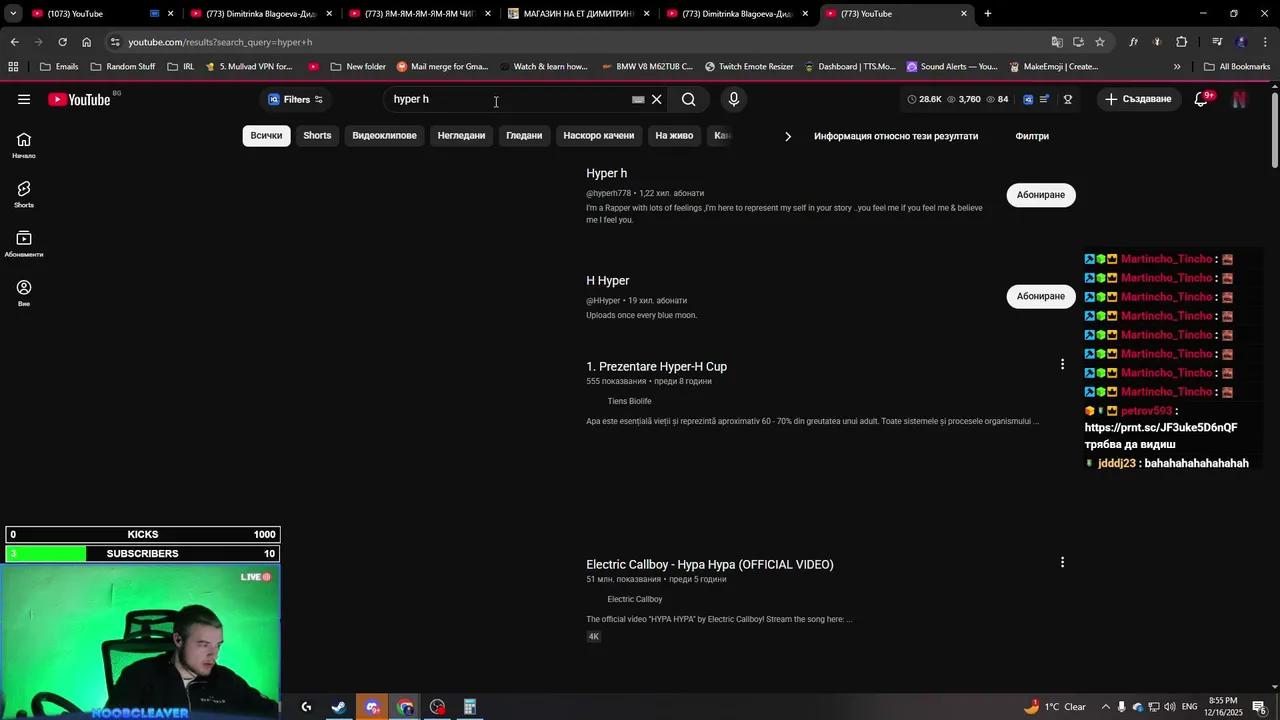The height and width of the screenshot is (720, 1280).
Task: Subscribe to the Hyper h channel
Action: [1041, 195]
